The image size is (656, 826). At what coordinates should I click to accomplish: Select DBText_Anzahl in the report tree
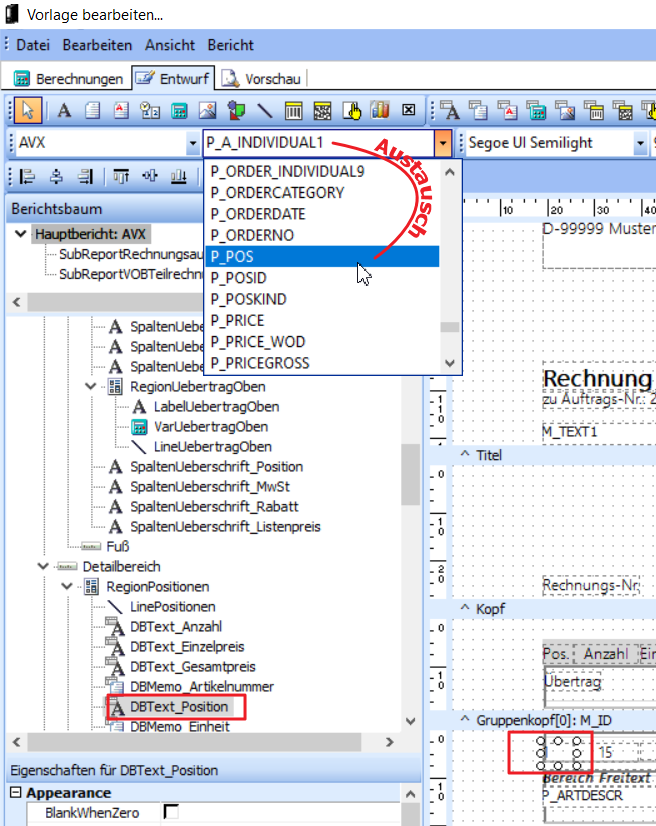click(176, 626)
